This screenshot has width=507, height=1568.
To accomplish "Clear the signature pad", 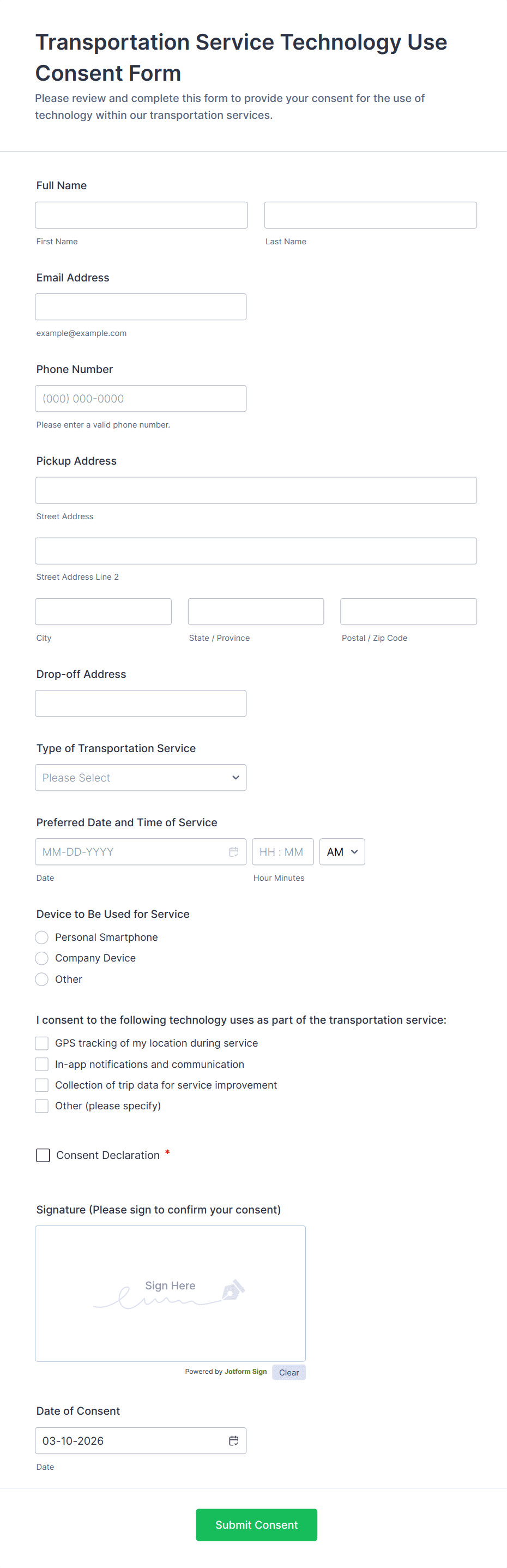I will tap(288, 1372).
